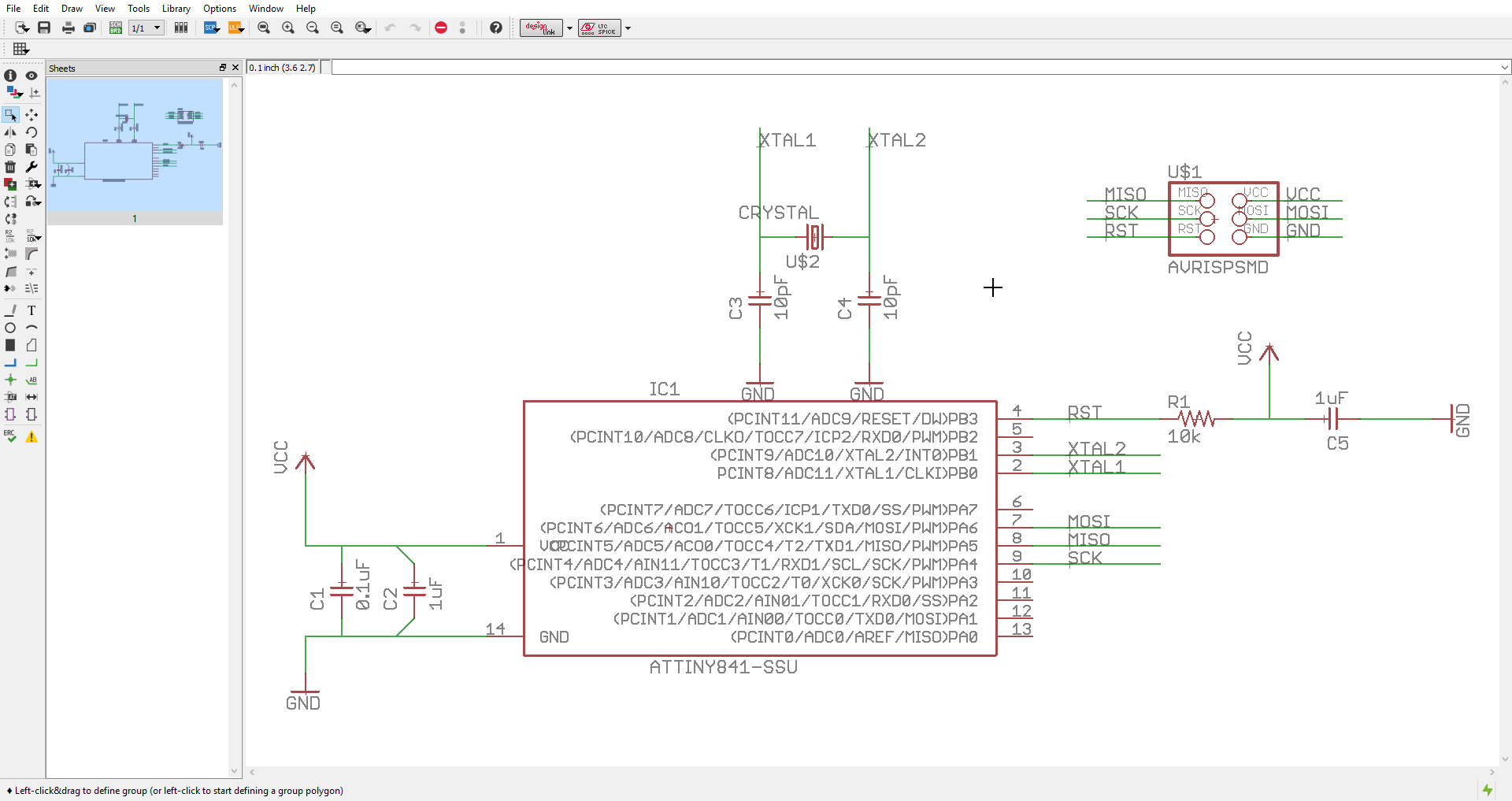Select the Replace part tool dropdown
This screenshot has height=801, width=1512.
[33, 202]
